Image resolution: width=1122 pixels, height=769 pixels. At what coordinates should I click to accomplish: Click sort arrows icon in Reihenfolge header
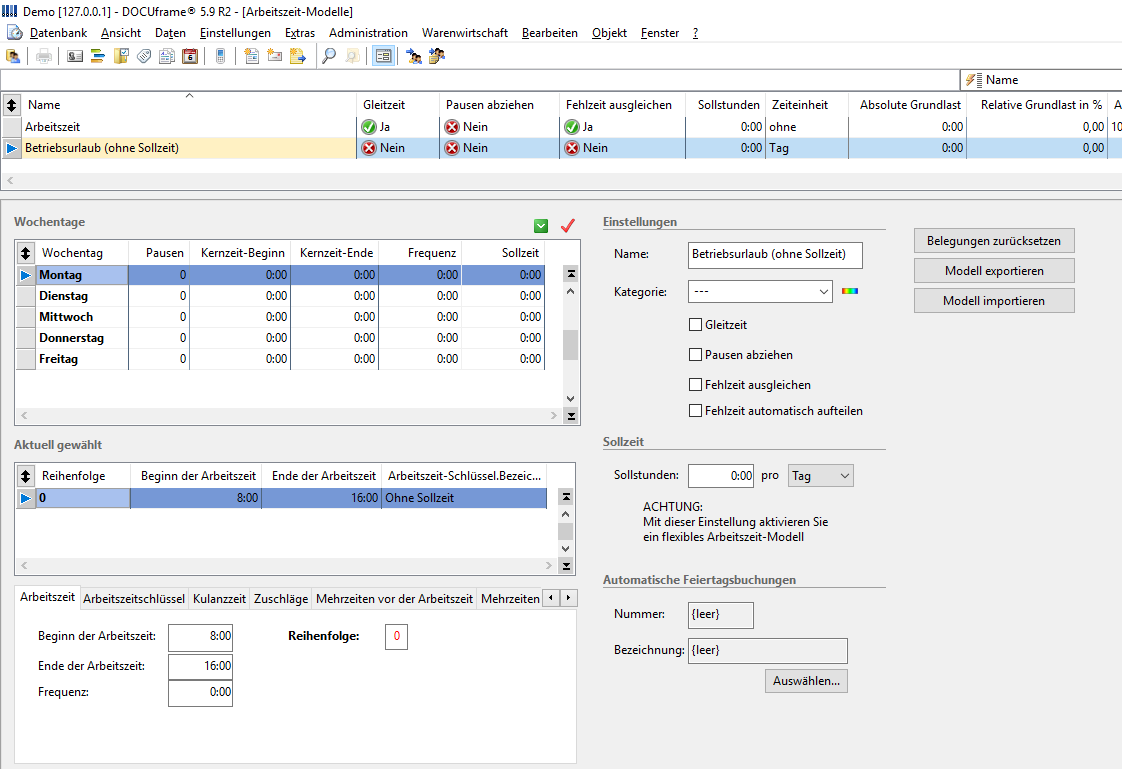26,476
